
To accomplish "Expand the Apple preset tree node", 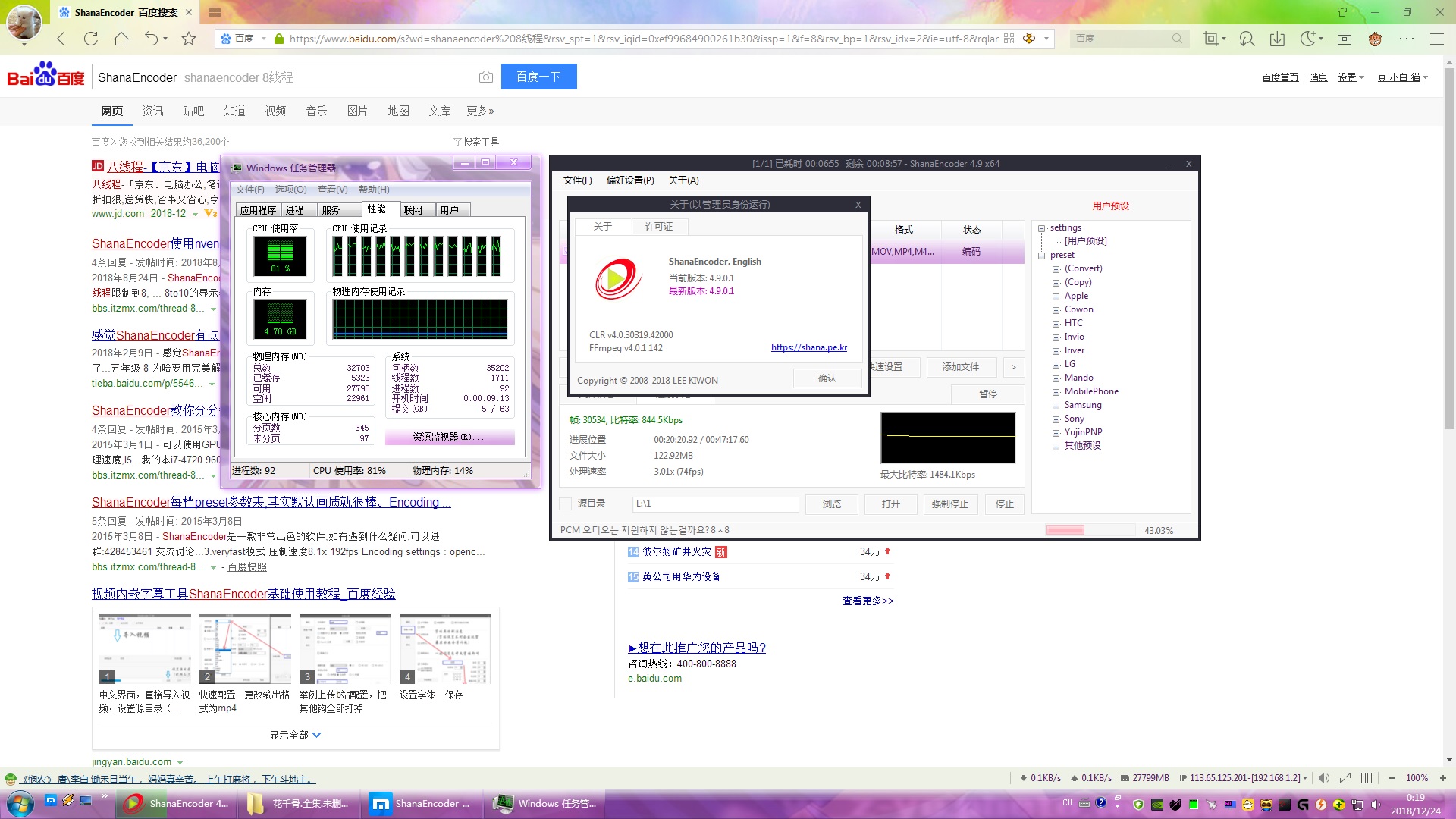I will [1056, 297].
